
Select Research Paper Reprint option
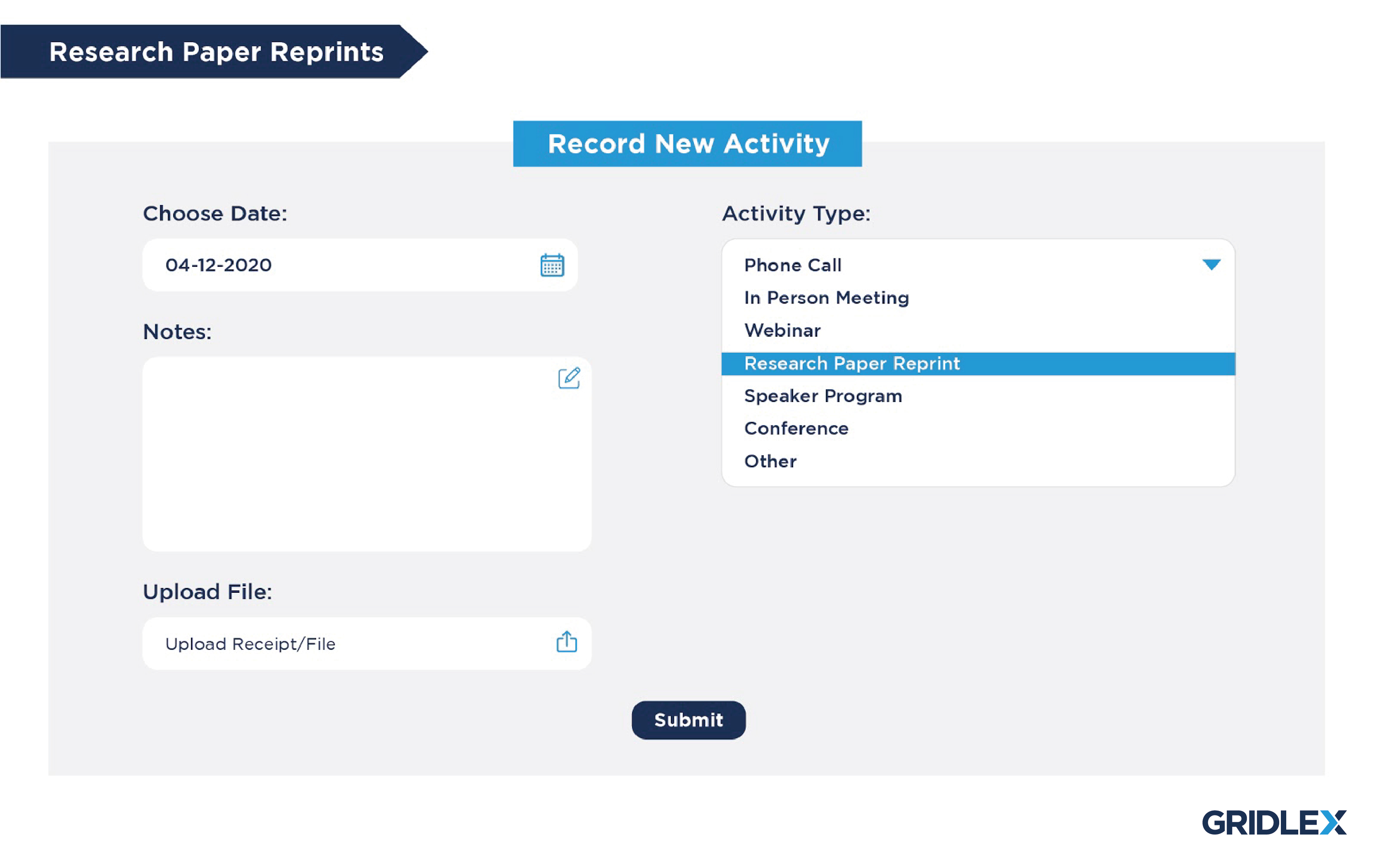coord(978,364)
